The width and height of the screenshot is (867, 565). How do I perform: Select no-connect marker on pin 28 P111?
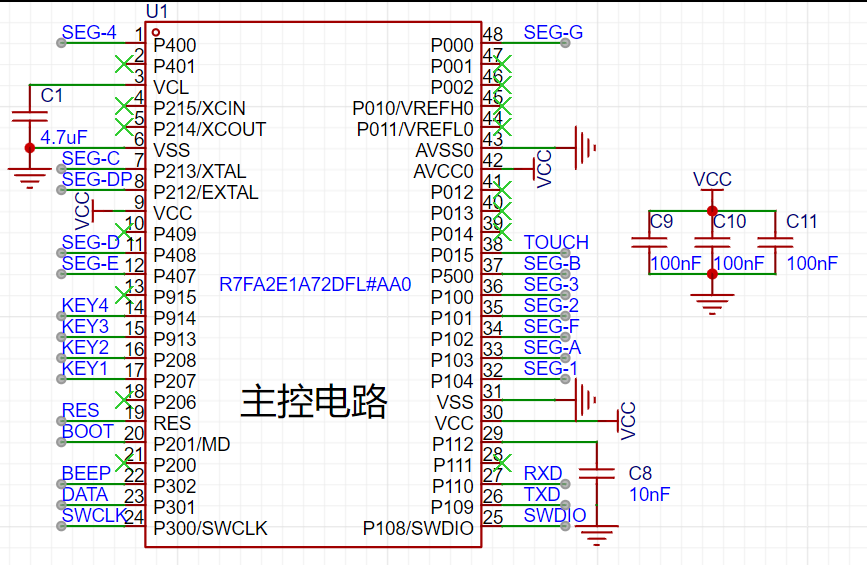click(502, 463)
